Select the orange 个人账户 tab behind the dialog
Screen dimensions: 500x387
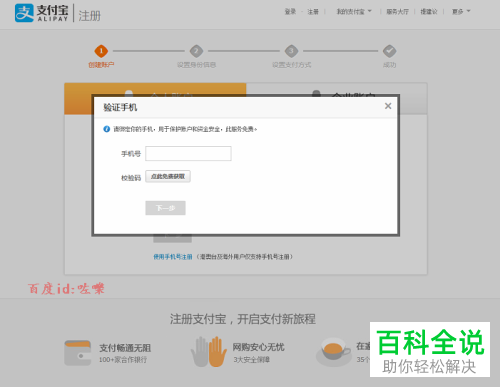155,89
